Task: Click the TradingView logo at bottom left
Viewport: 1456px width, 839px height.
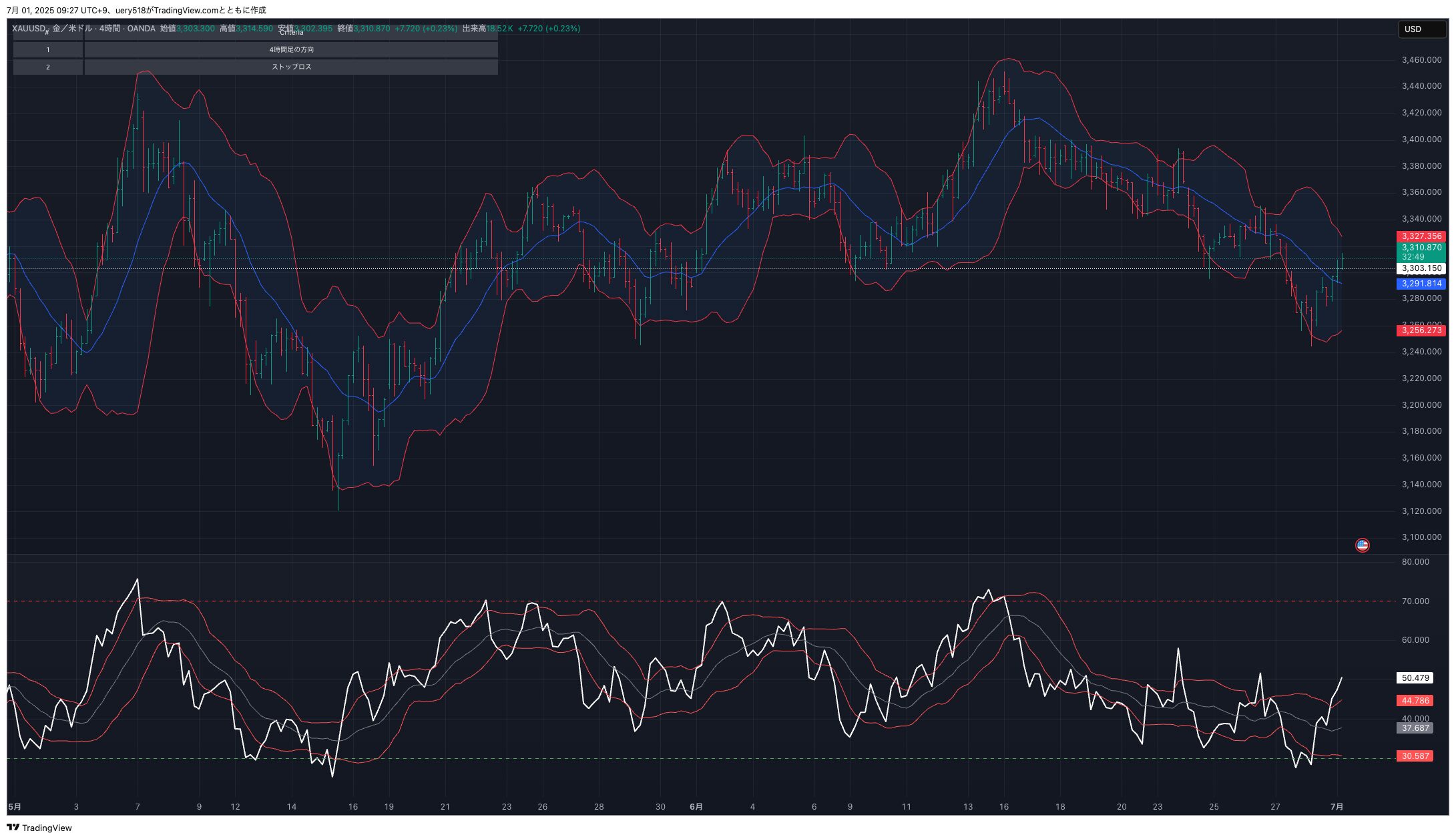Action: click(39, 828)
